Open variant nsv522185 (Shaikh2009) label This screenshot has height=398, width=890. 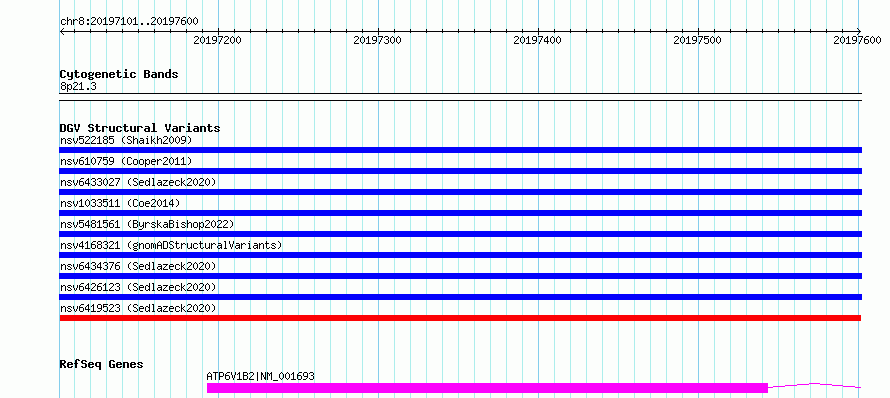pos(126,140)
